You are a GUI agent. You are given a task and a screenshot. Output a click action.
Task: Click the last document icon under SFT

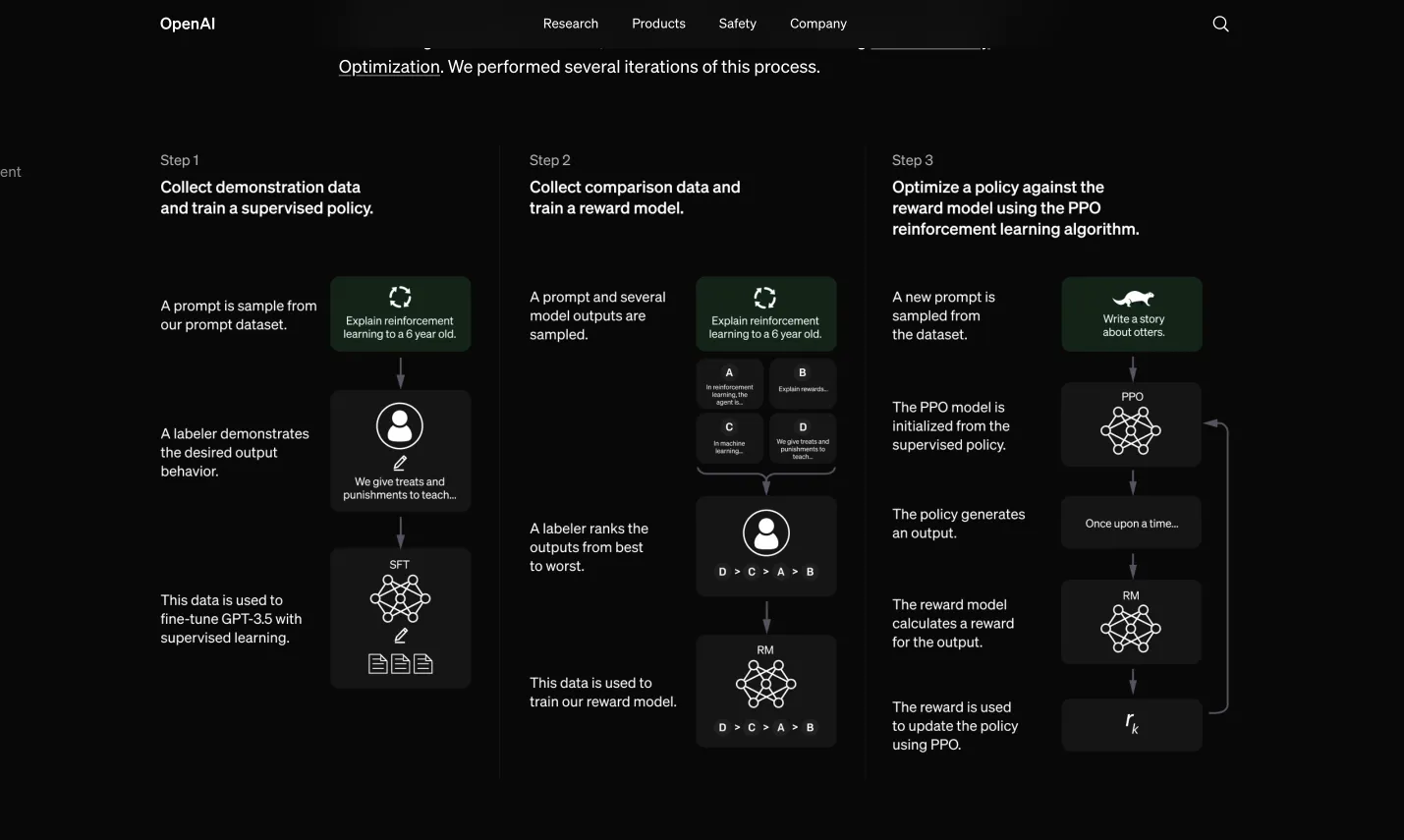423,664
